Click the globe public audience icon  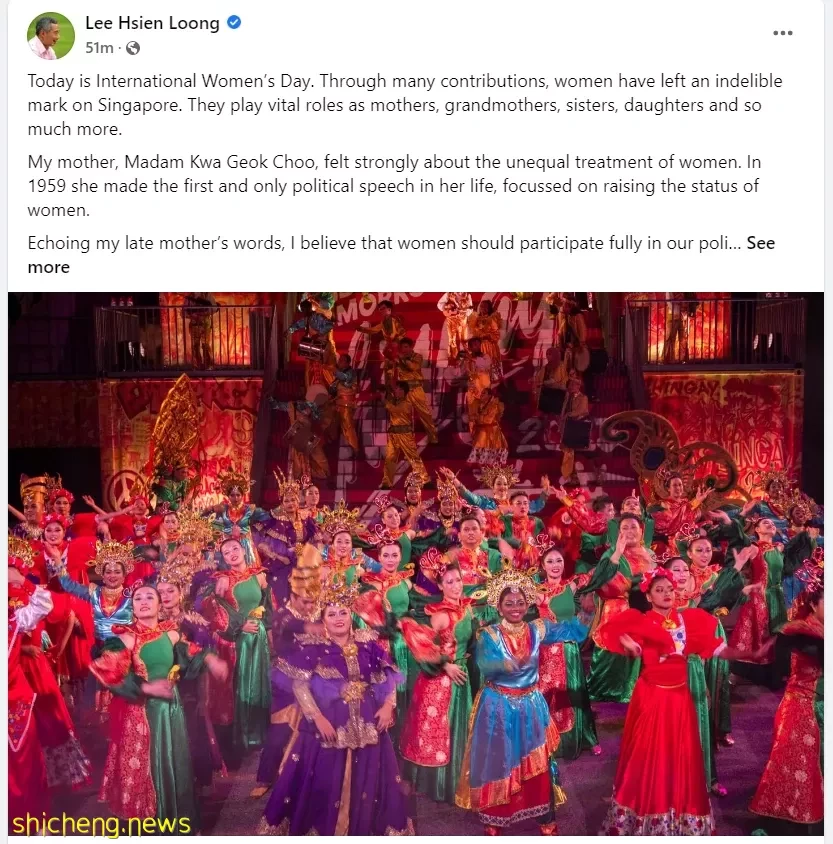133,48
